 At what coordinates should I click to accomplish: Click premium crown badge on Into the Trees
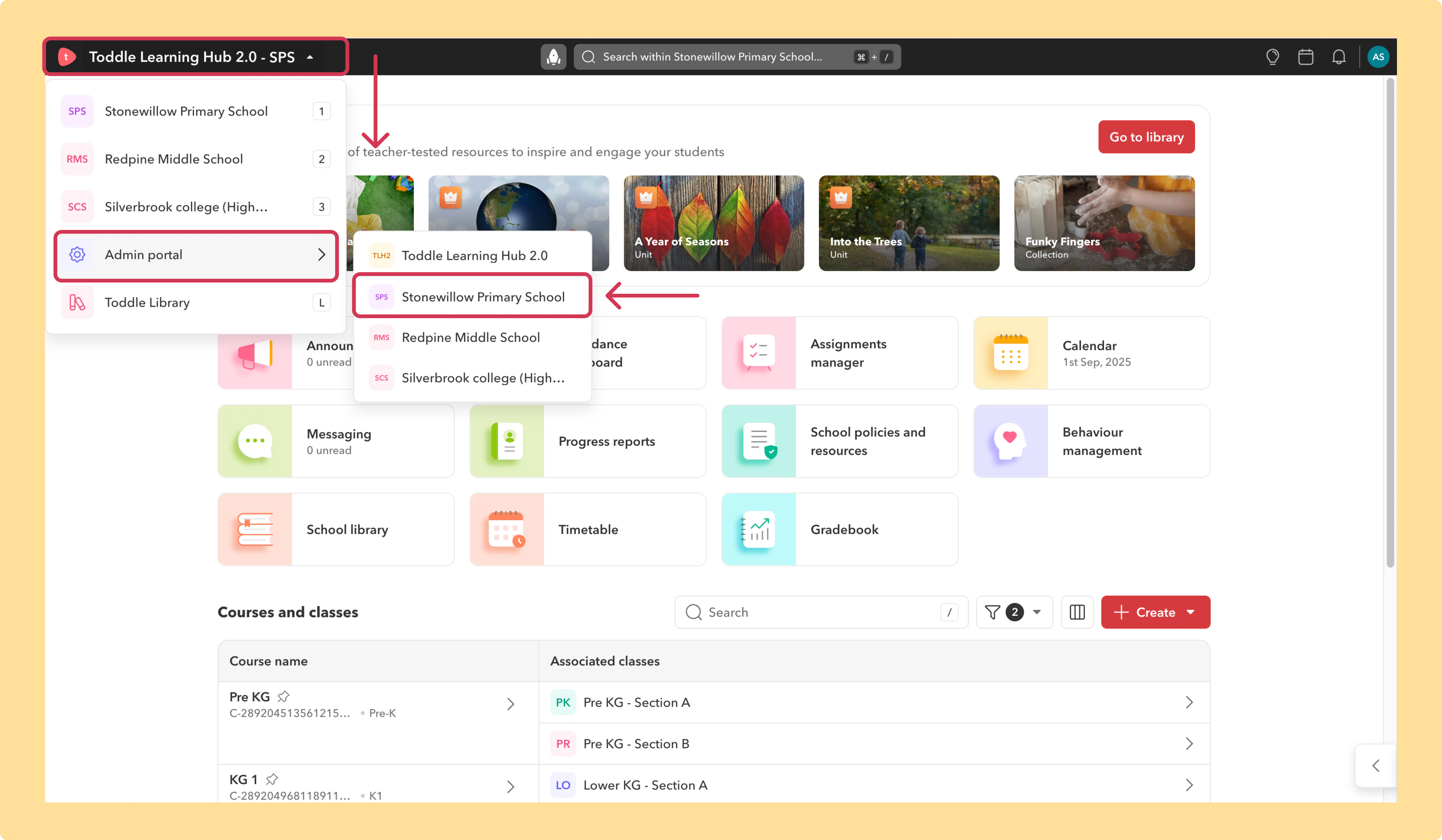841,197
